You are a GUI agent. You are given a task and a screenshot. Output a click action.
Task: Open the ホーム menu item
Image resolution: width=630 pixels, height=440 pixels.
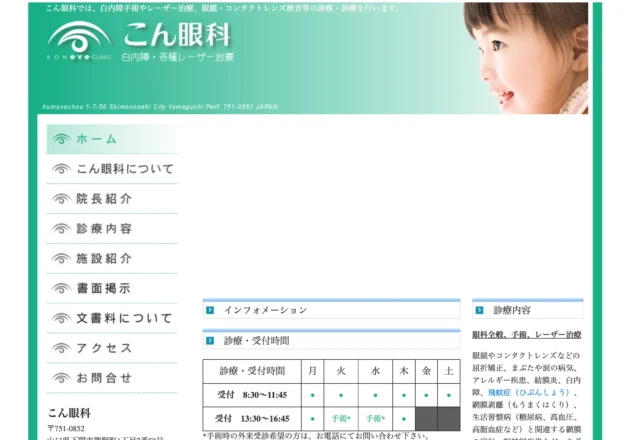point(112,139)
